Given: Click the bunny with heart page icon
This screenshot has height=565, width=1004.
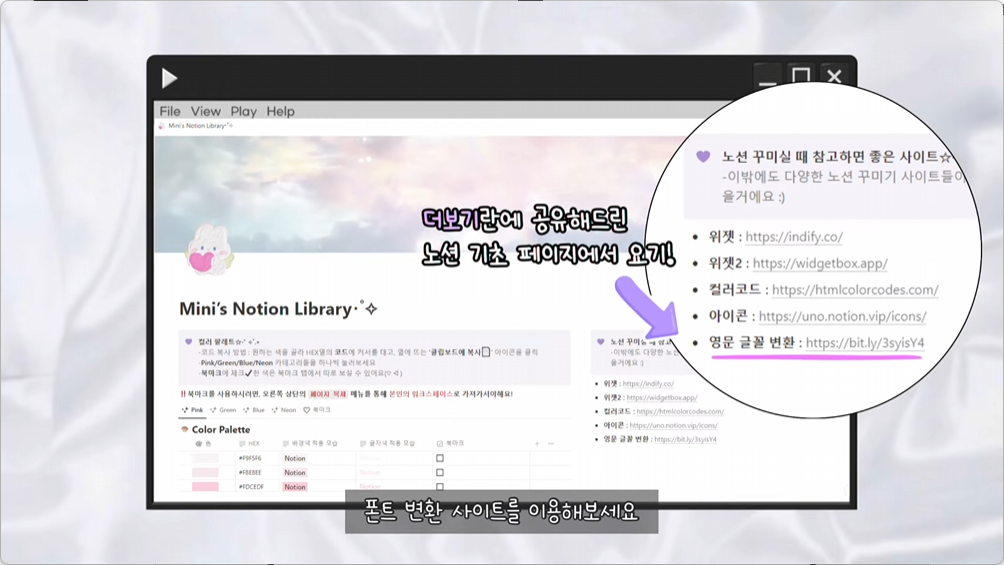Looking at the screenshot, I should [209, 249].
